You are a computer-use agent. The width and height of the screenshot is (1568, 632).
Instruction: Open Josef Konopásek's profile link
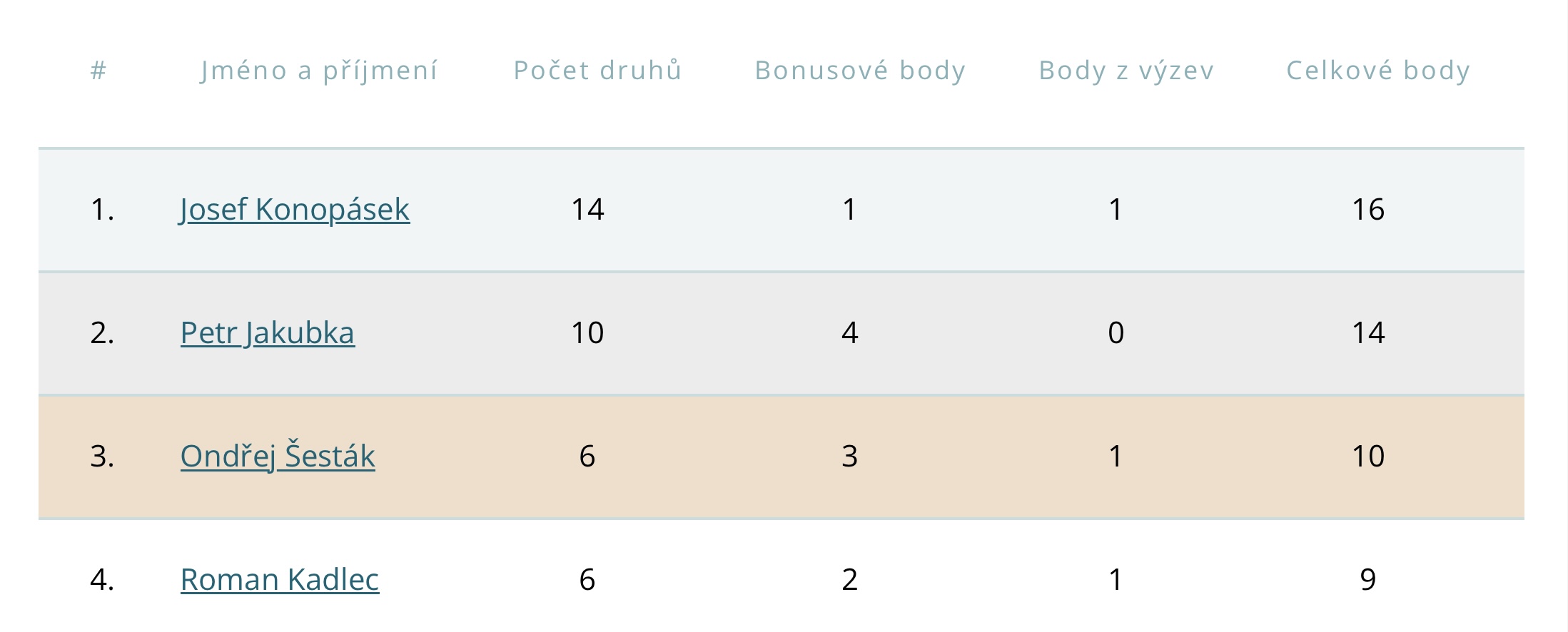click(295, 210)
